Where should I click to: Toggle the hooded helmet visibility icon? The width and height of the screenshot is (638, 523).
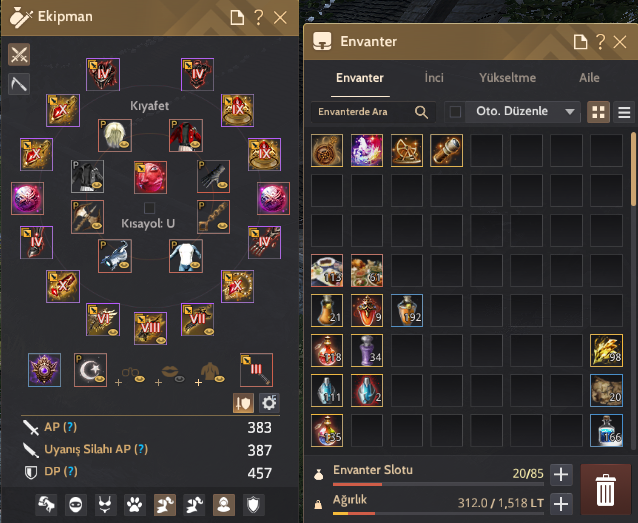tap(223, 505)
